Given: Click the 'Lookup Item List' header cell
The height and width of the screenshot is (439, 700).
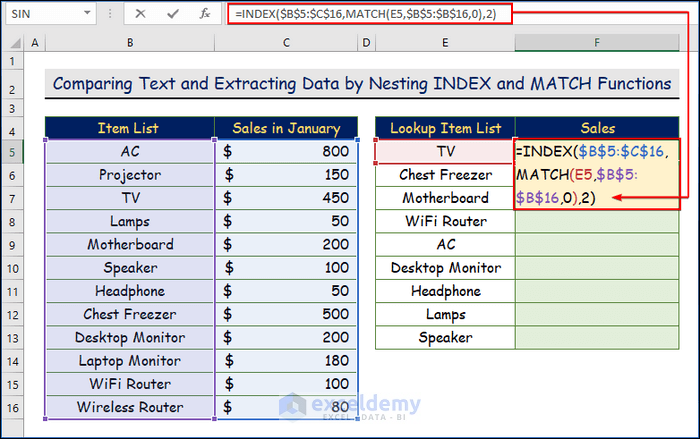Looking at the screenshot, I should [x=445, y=128].
